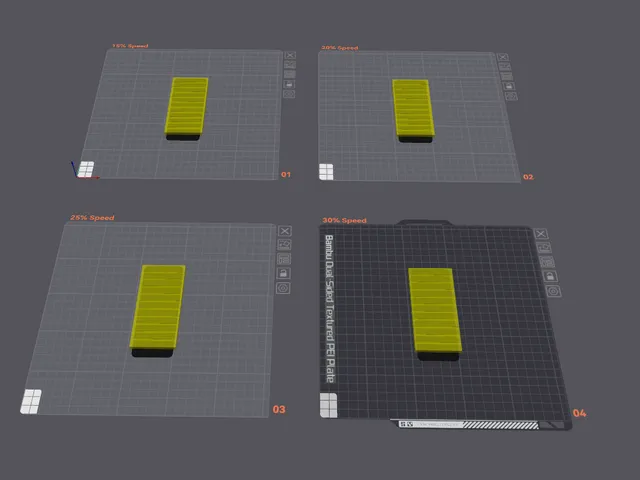640x480 pixels.
Task: Auto-orient objects on plate 02
Action: [x=504, y=67]
